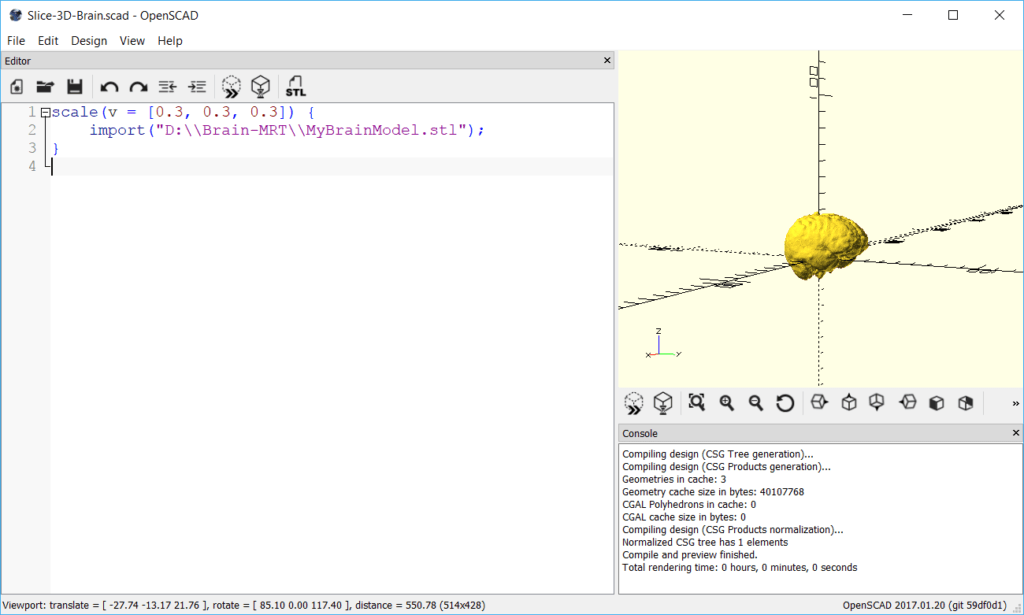Click the New file icon in editor toolbar

16,87
